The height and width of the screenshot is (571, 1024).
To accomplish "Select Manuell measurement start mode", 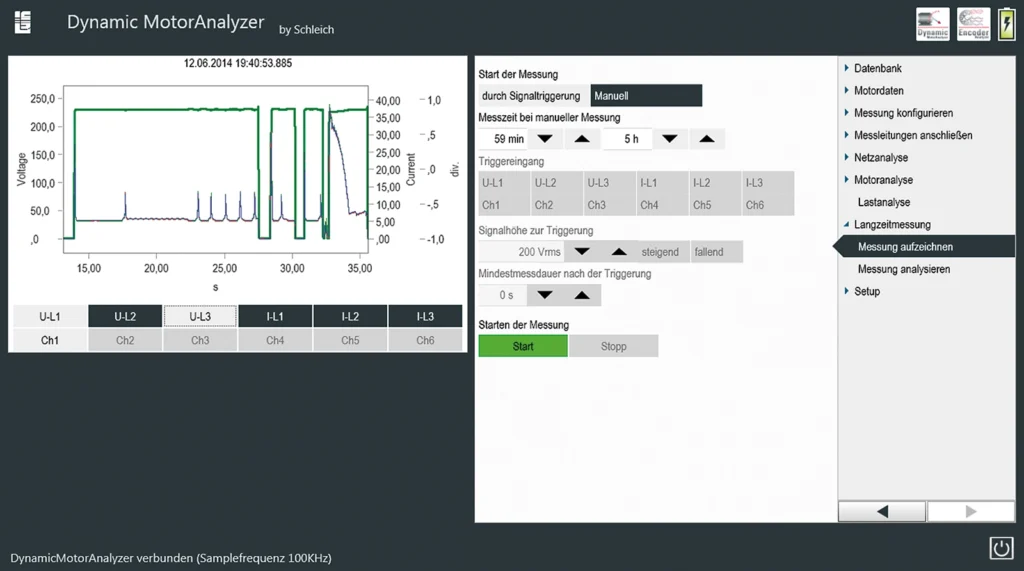I will point(646,96).
